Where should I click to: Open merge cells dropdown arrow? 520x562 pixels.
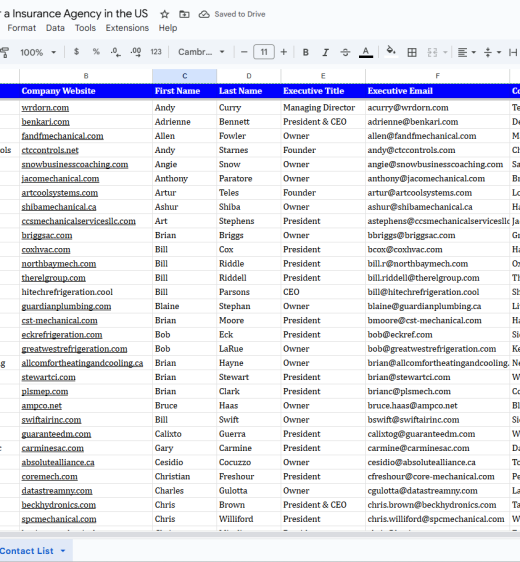pos(445,52)
